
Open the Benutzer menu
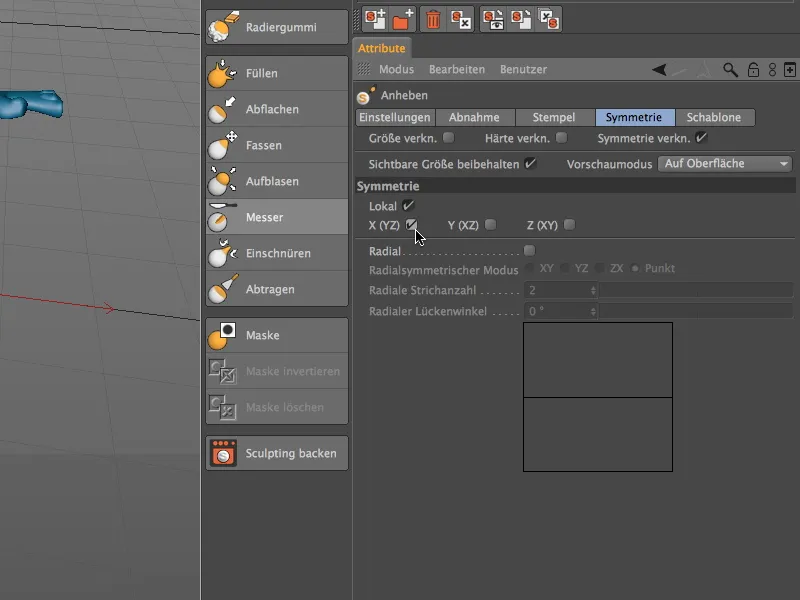[x=523, y=69]
